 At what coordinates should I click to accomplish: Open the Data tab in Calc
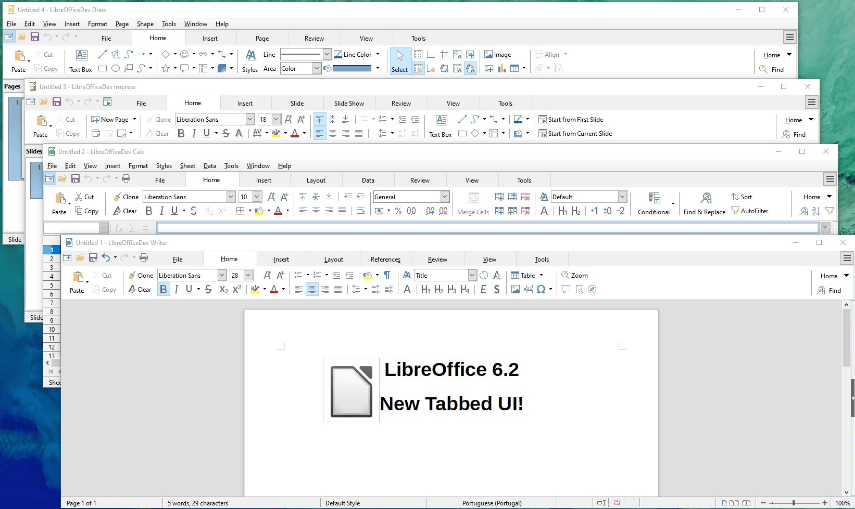[368, 180]
